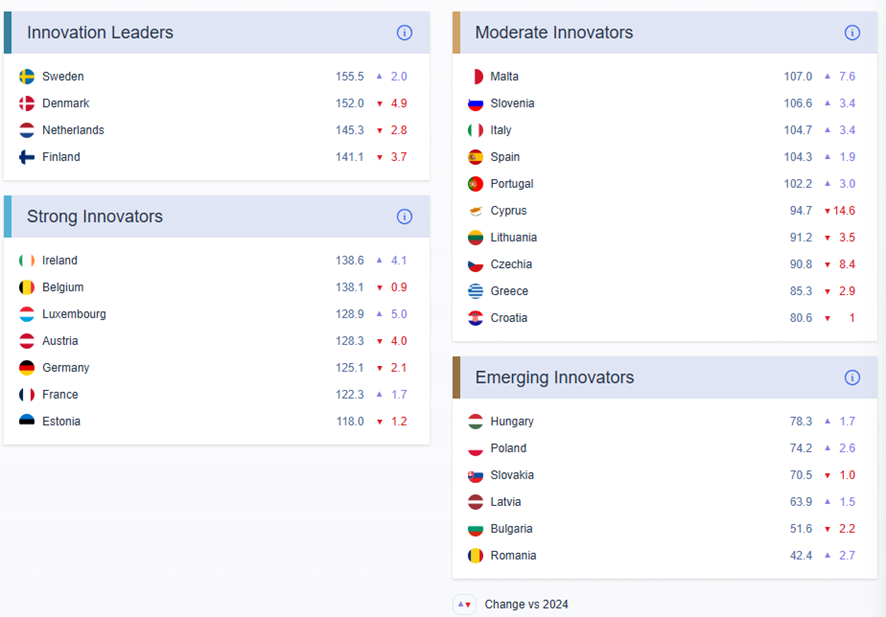Click the Moderate Innovators panel title

pyautogui.click(x=554, y=33)
